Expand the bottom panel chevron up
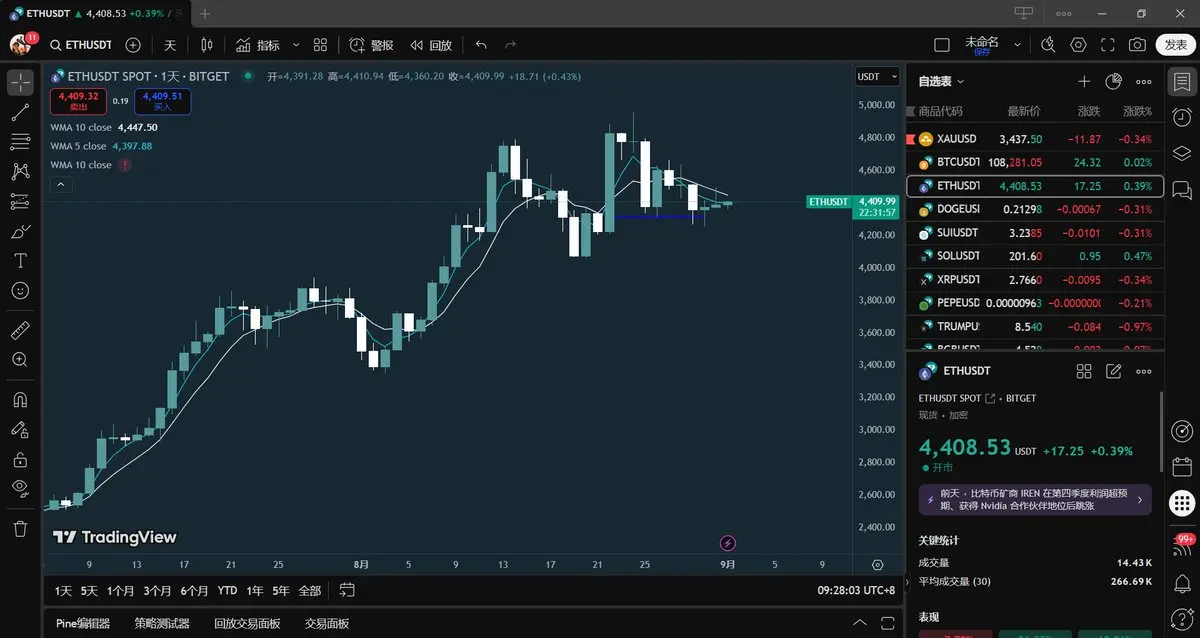The height and width of the screenshot is (638, 1200). coord(860,623)
